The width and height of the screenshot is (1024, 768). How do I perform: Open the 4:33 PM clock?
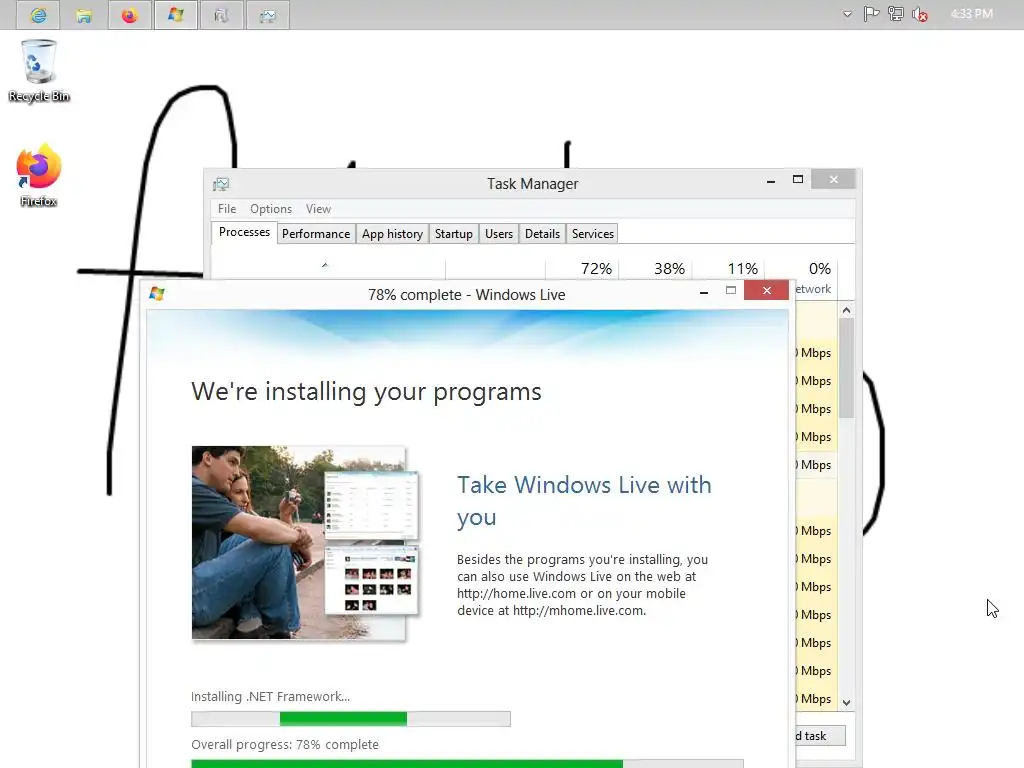pos(971,14)
